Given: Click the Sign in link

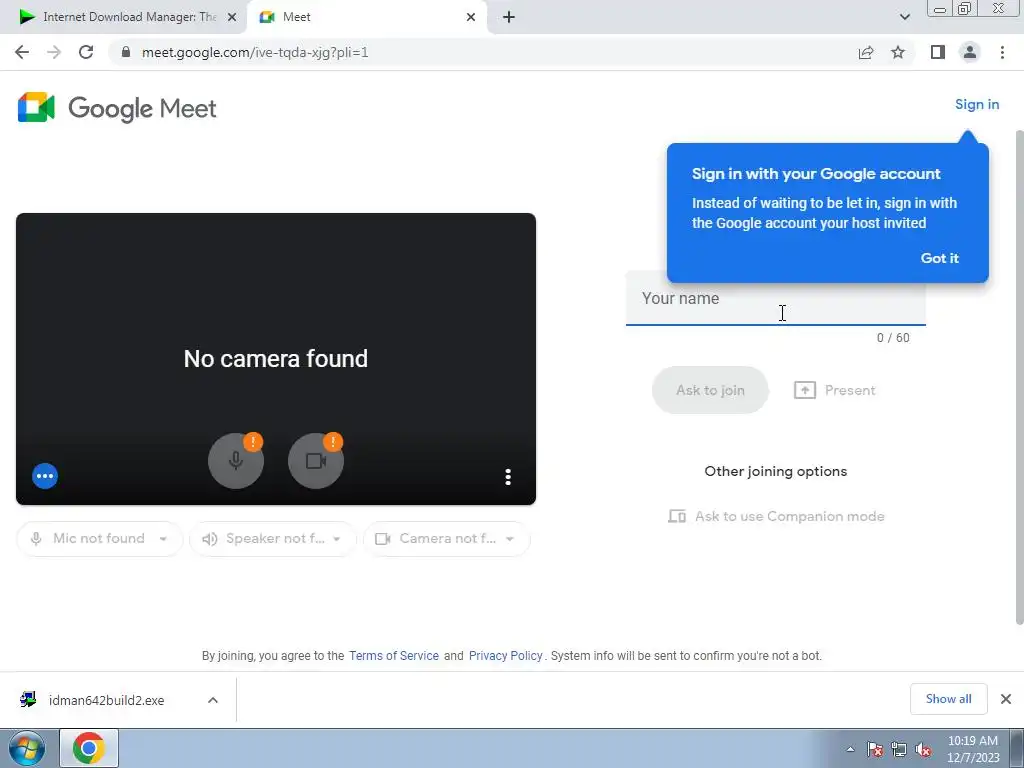Looking at the screenshot, I should [x=976, y=104].
